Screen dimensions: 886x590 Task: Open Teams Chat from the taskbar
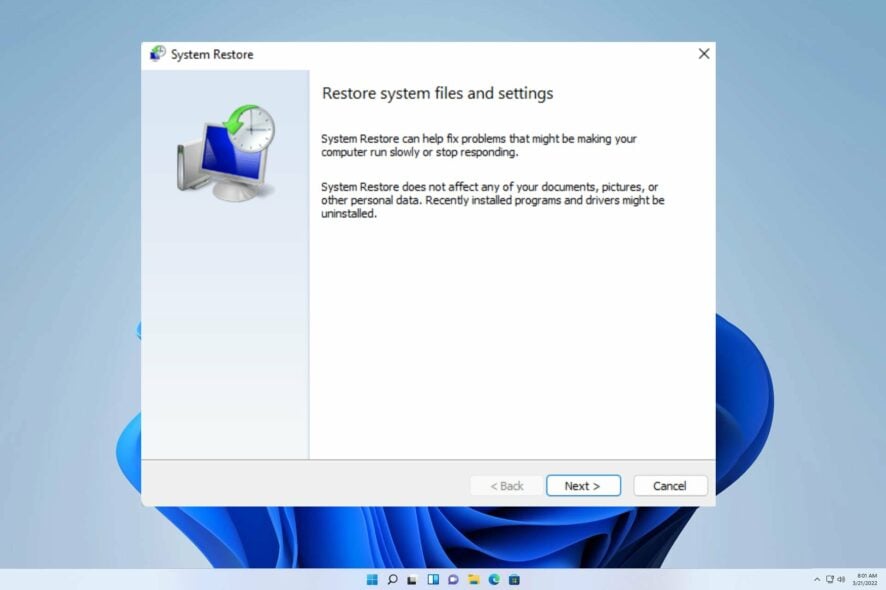[x=453, y=579]
